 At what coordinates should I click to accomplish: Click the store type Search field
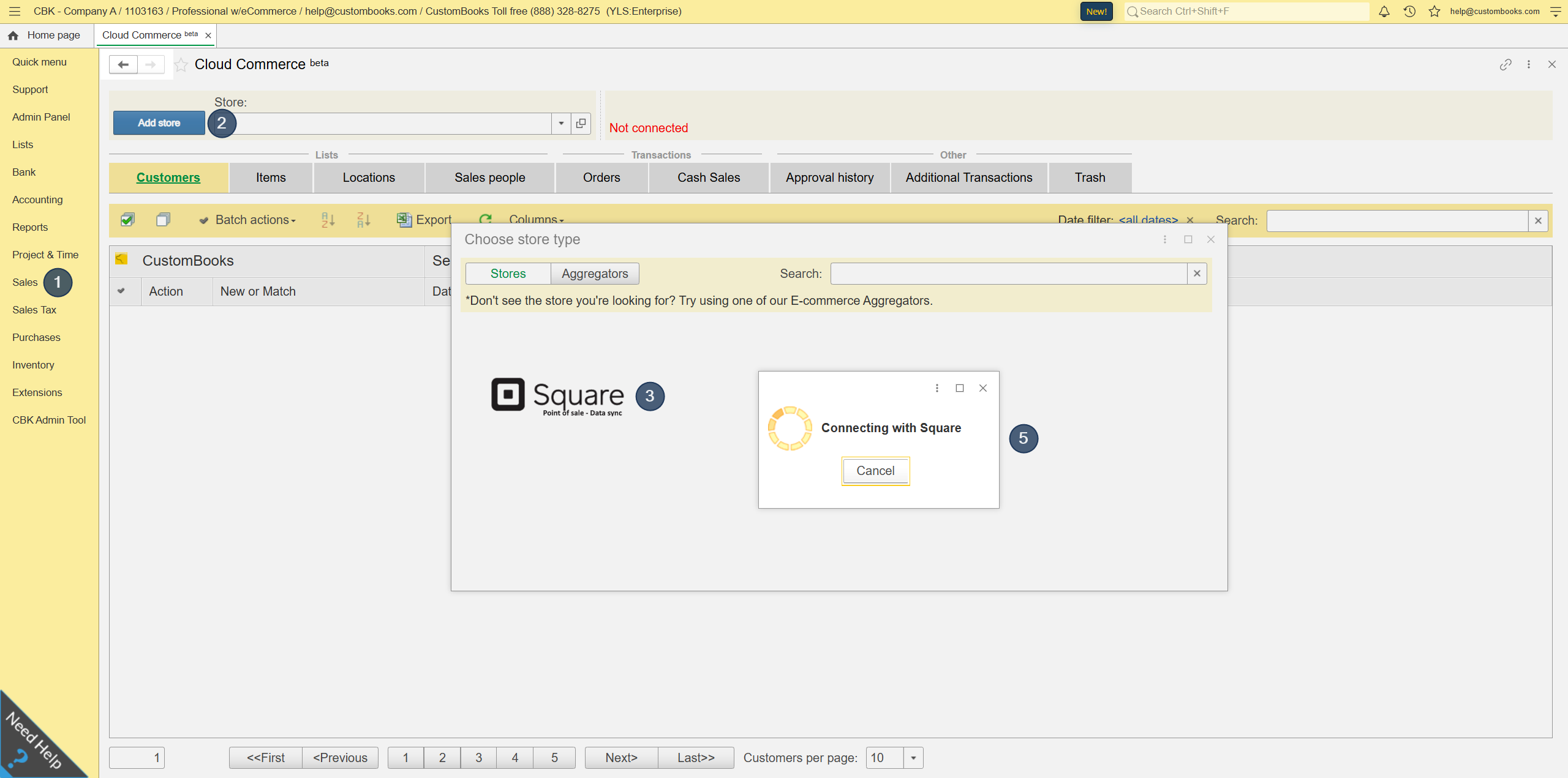coord(1008,274)
